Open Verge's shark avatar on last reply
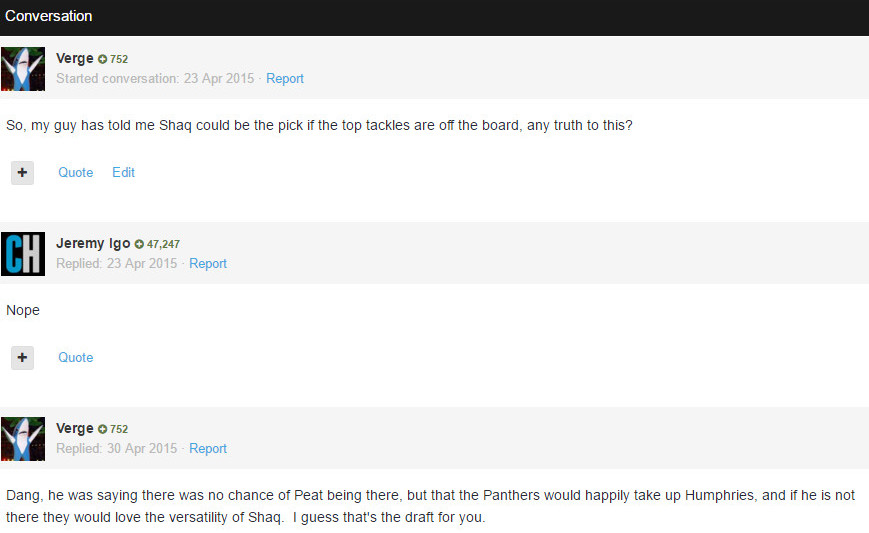 point(23,439)
